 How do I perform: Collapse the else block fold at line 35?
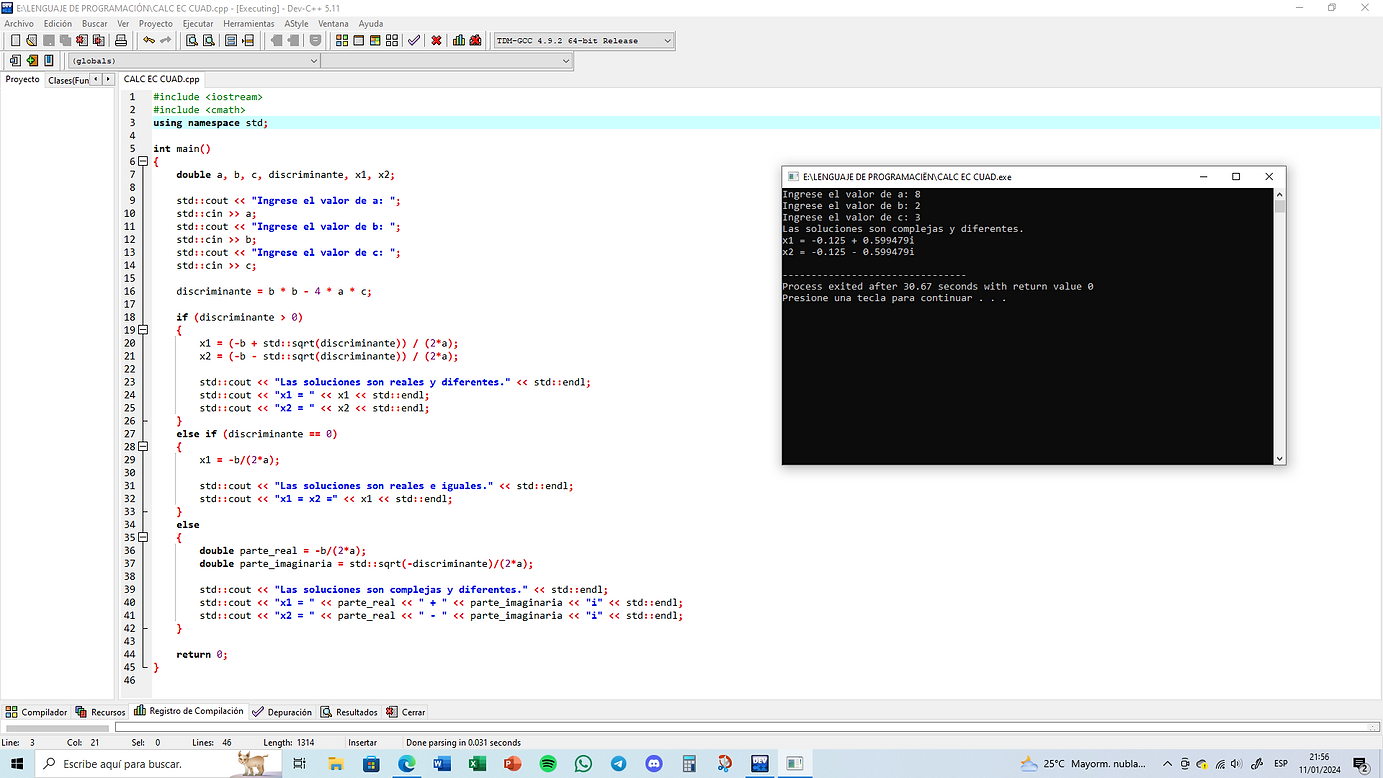pos(142,538)
